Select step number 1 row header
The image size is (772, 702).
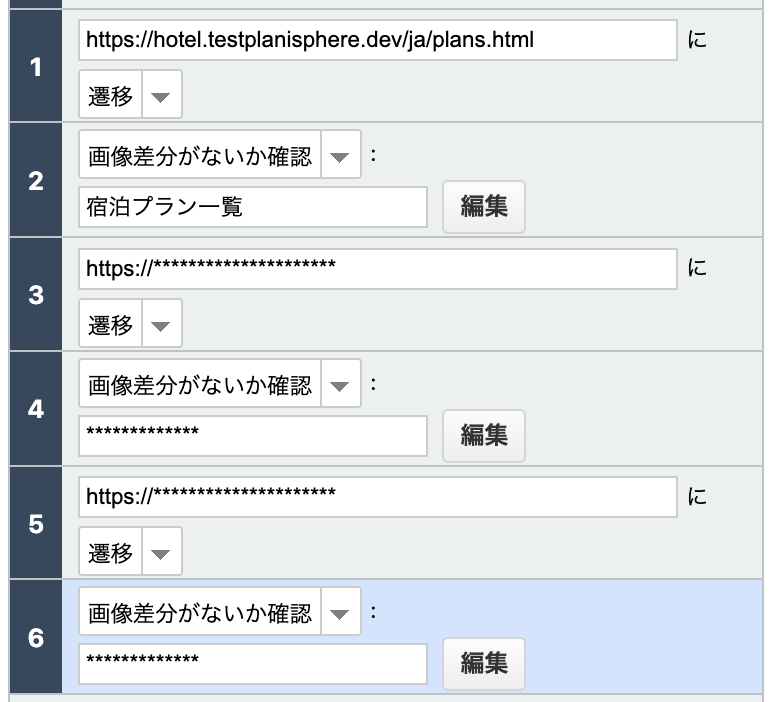(36, 66)
